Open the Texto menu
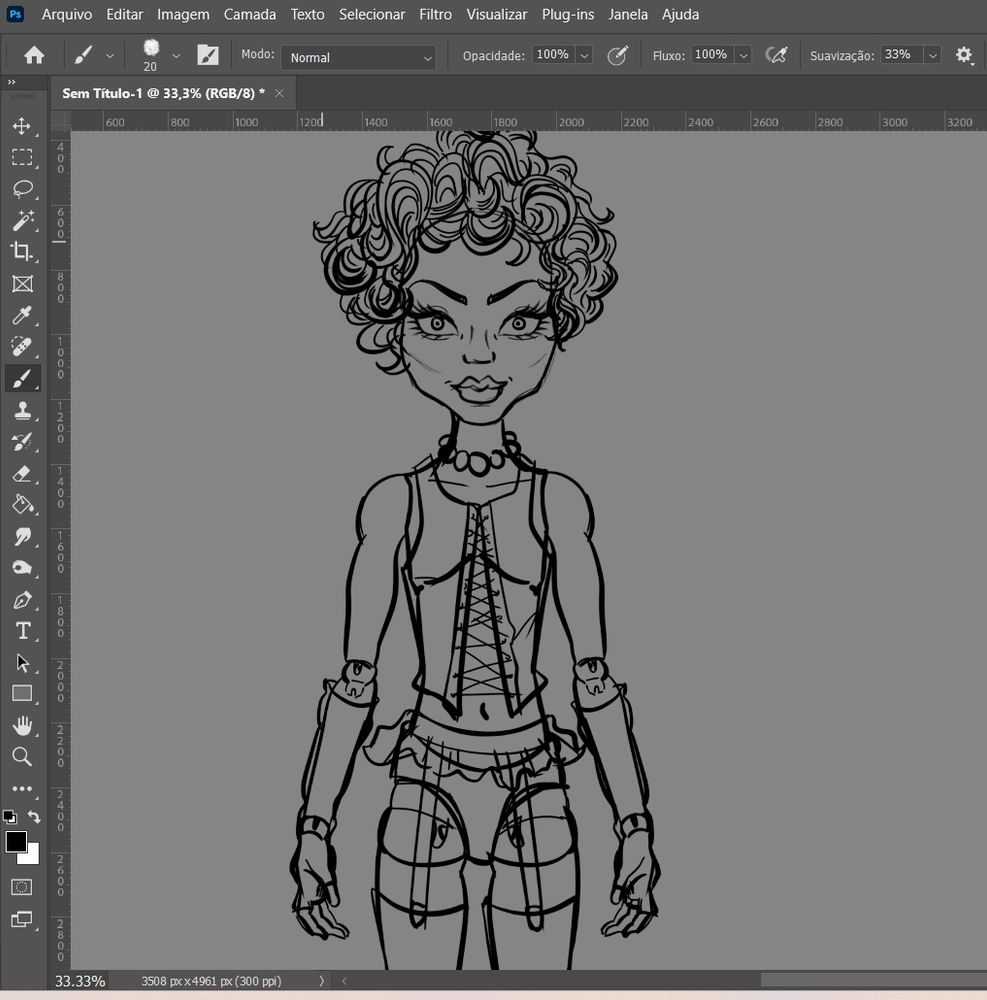 (307, 14)
